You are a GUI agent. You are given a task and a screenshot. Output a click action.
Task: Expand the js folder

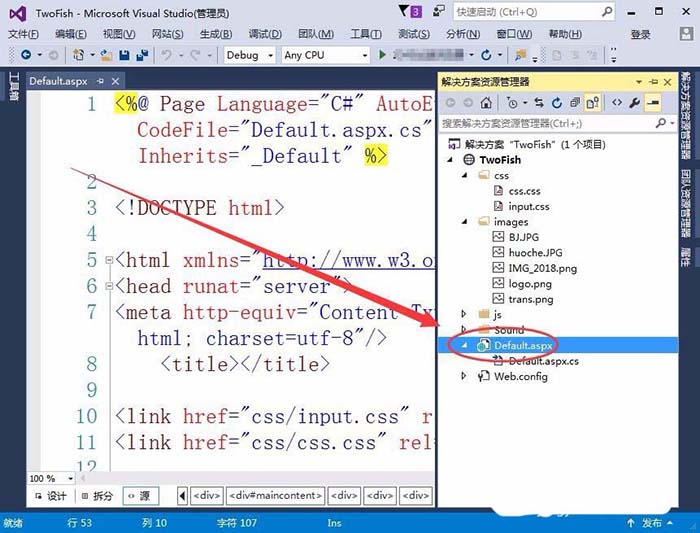(x=464, y=314)
